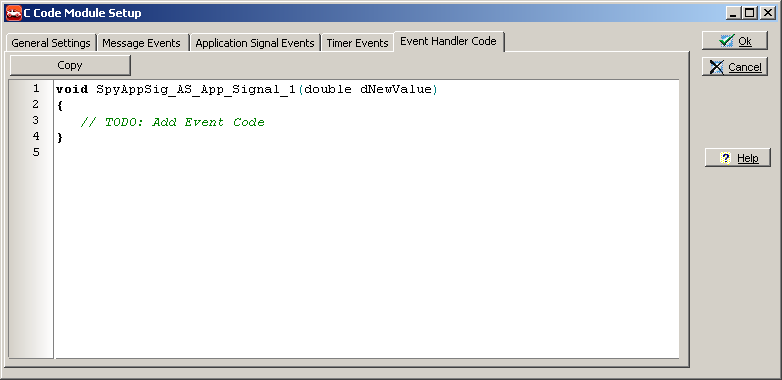Open Help for this dialog

pyautogui.click(x=738, y=158)
